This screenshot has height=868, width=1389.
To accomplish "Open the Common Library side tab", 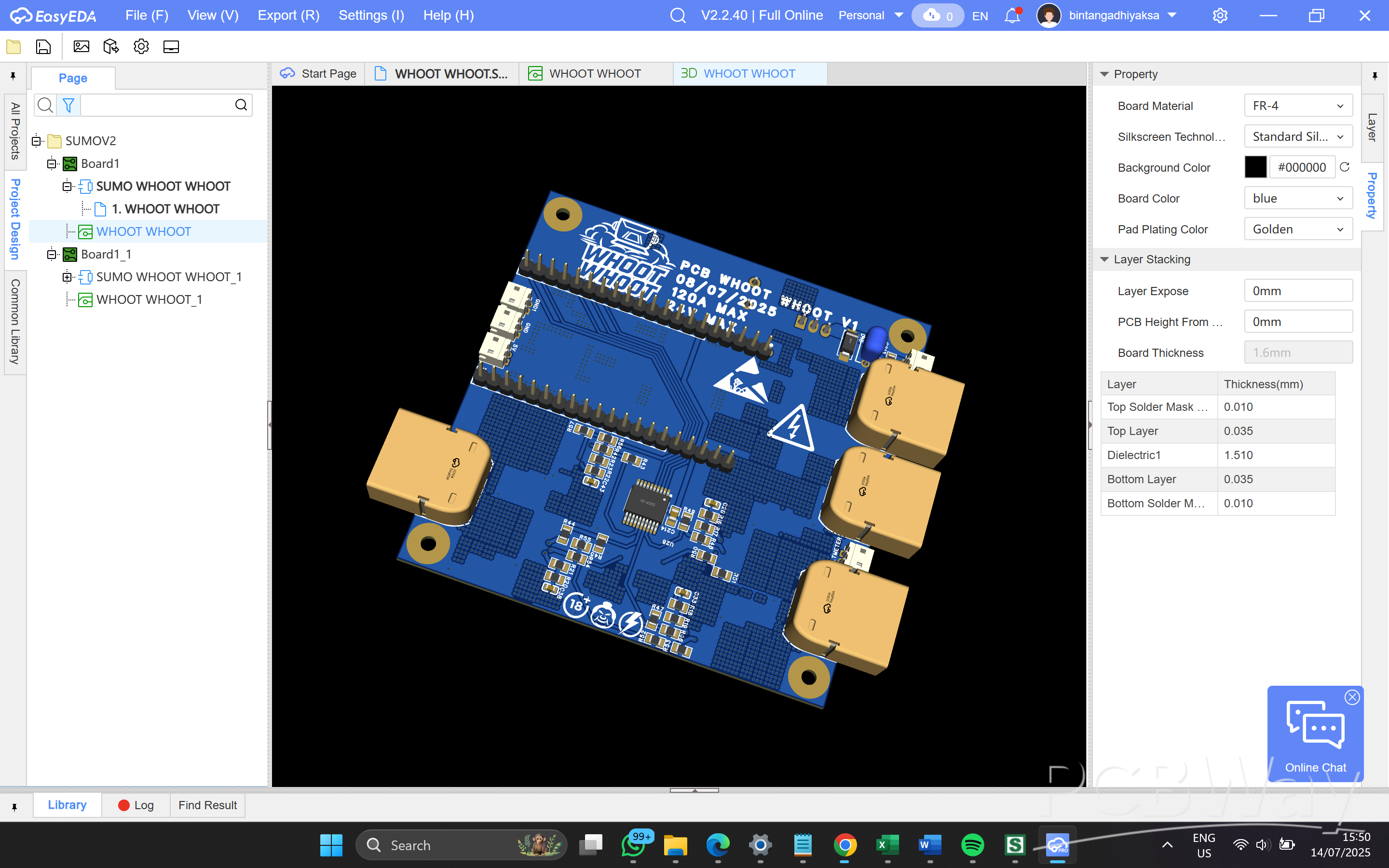I will click(x=15, y=322).
